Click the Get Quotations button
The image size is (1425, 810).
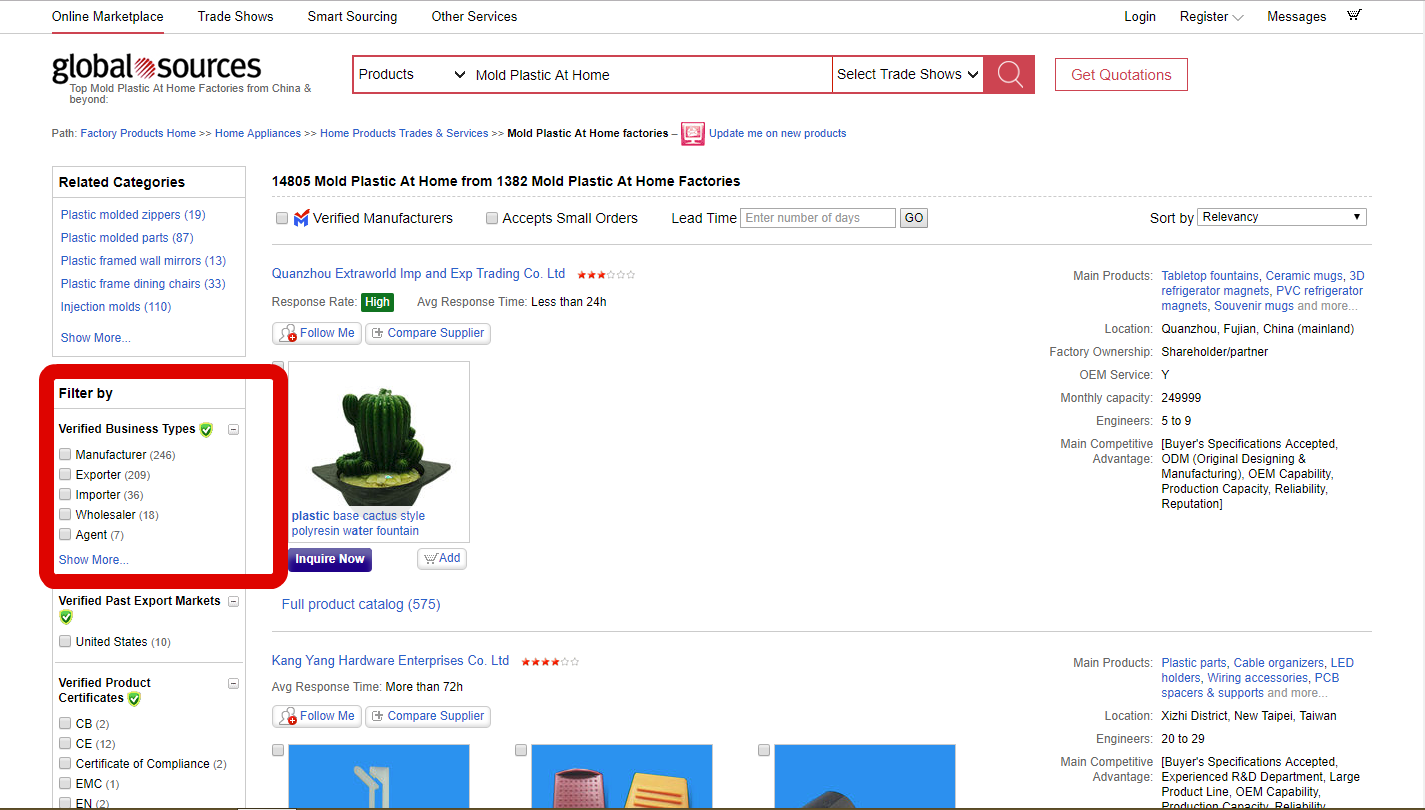pyautogui.click(x=1121, y=75)
